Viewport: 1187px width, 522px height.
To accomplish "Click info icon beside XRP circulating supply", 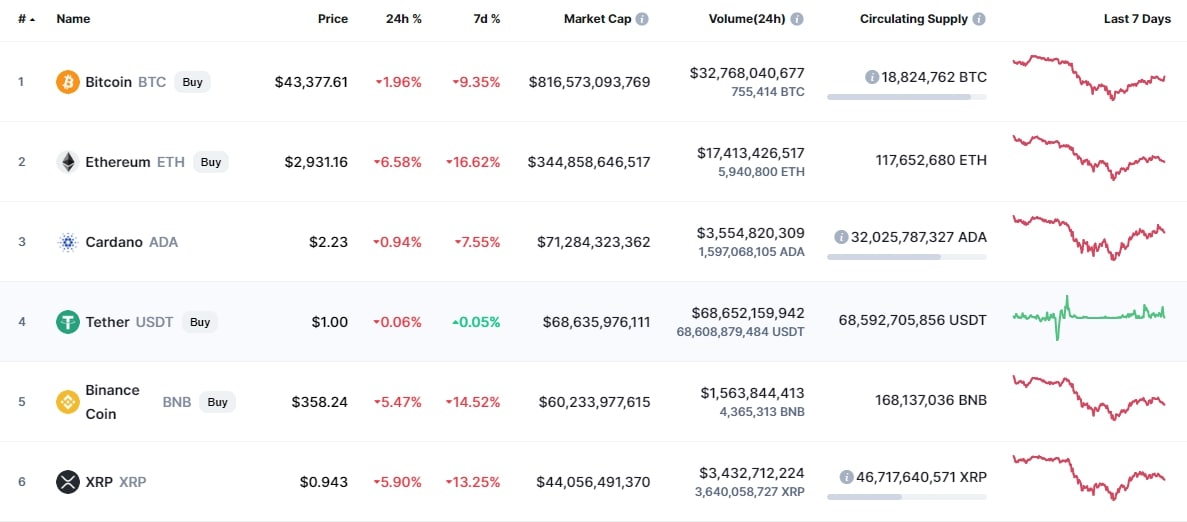I will tap(846, 477).
